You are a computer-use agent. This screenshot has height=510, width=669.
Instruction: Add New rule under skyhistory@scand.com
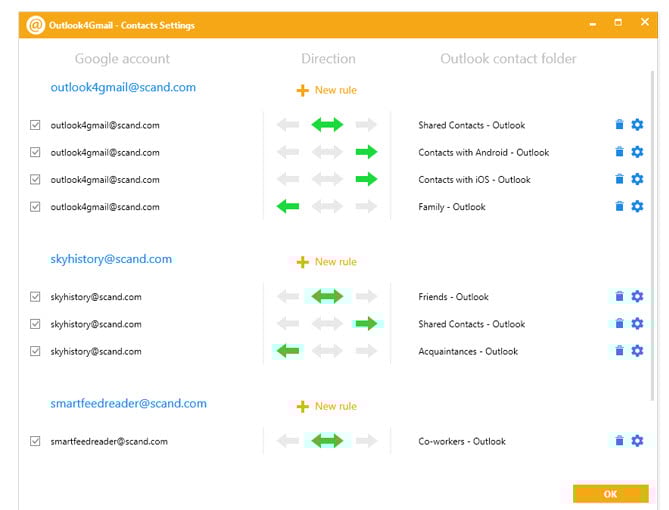pyautogui.click(x=326, y=262)
